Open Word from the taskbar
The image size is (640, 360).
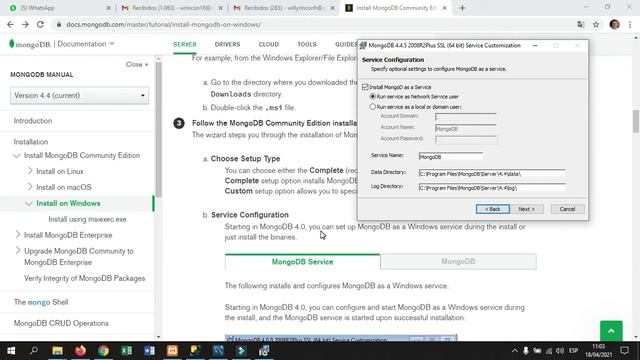(149, 351)
